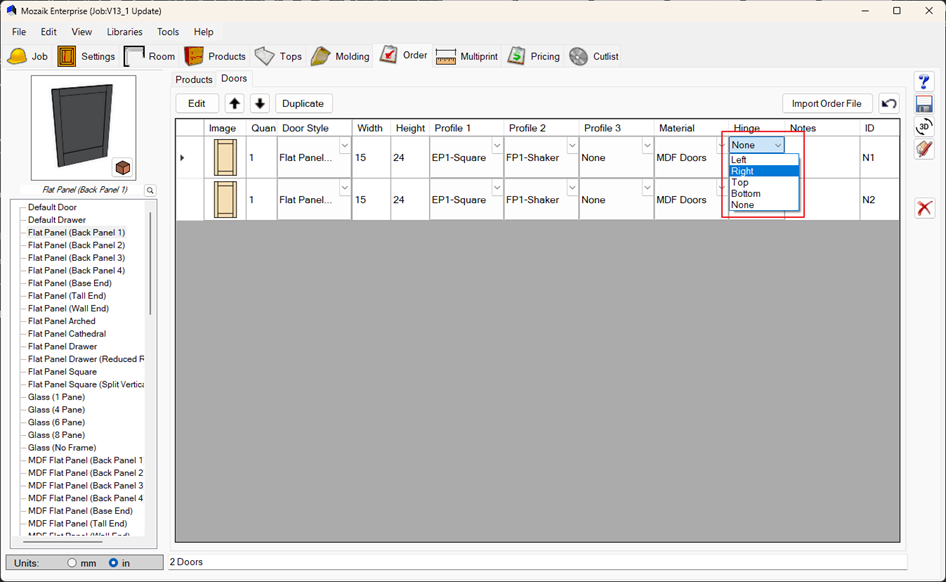Open Profile 2 dropdown in row N1

click(572, 146)
